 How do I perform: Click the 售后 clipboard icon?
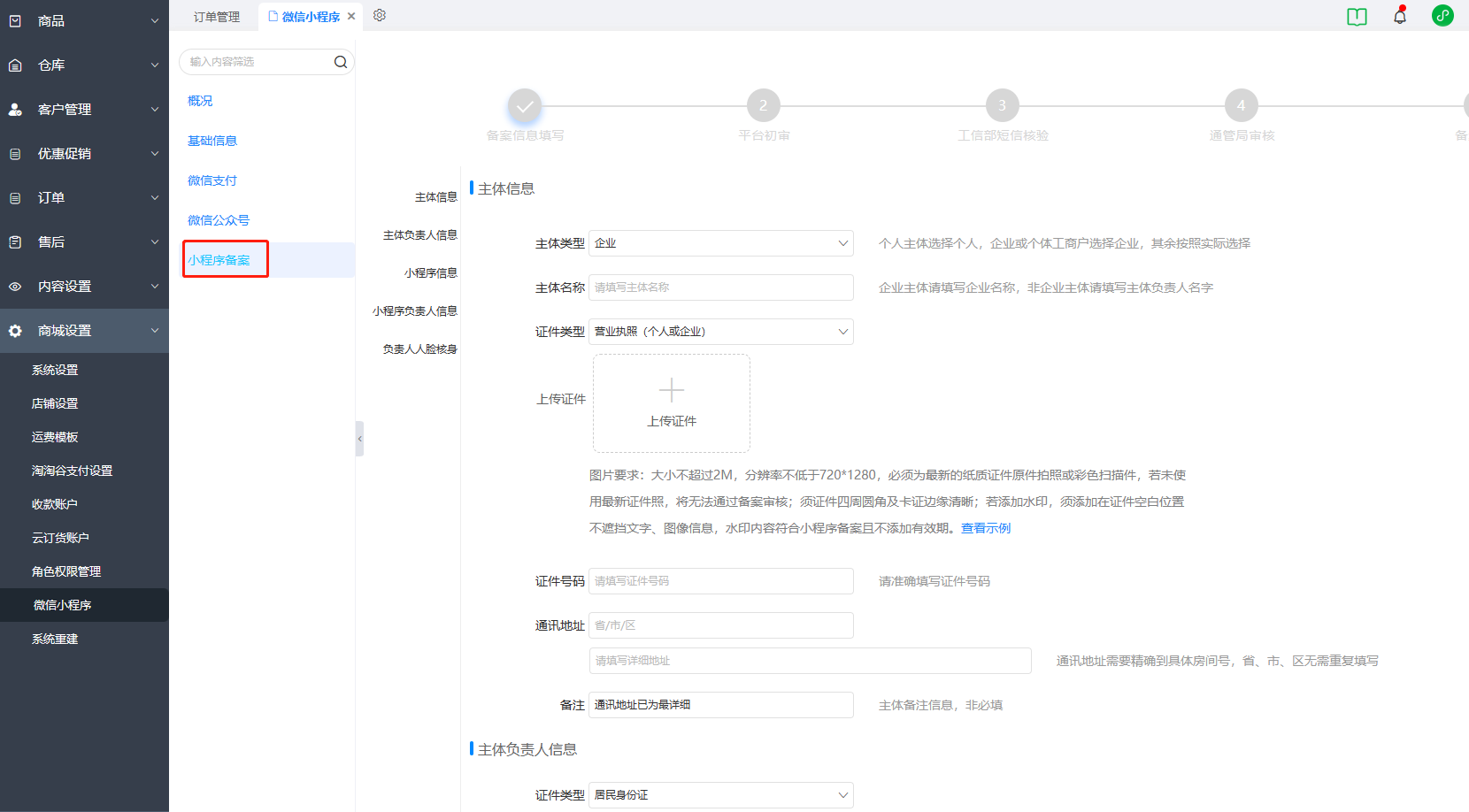[15, 241]
